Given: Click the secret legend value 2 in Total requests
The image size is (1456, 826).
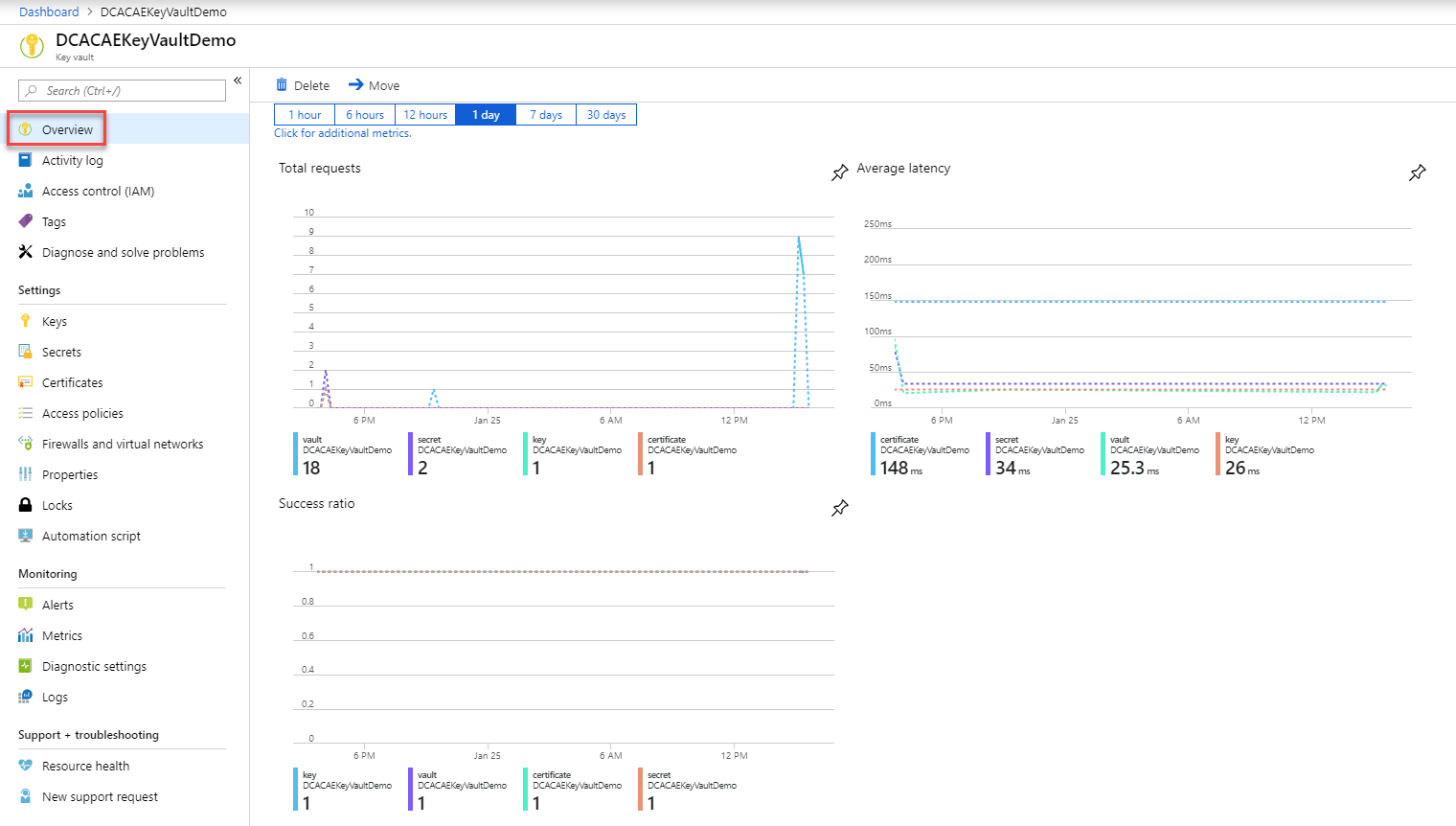Looking at the screenshot, I should pyautogui.click(x=422, y=468).
